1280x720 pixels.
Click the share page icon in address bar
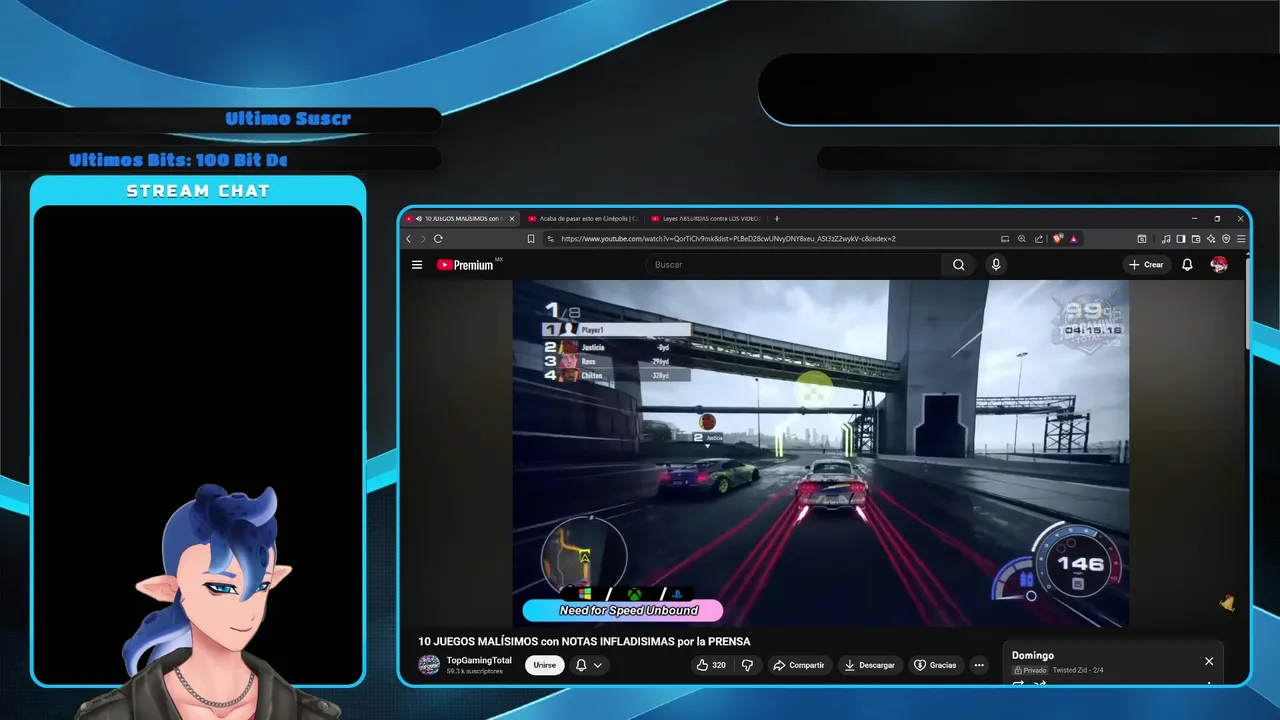tap(1039, 239)
